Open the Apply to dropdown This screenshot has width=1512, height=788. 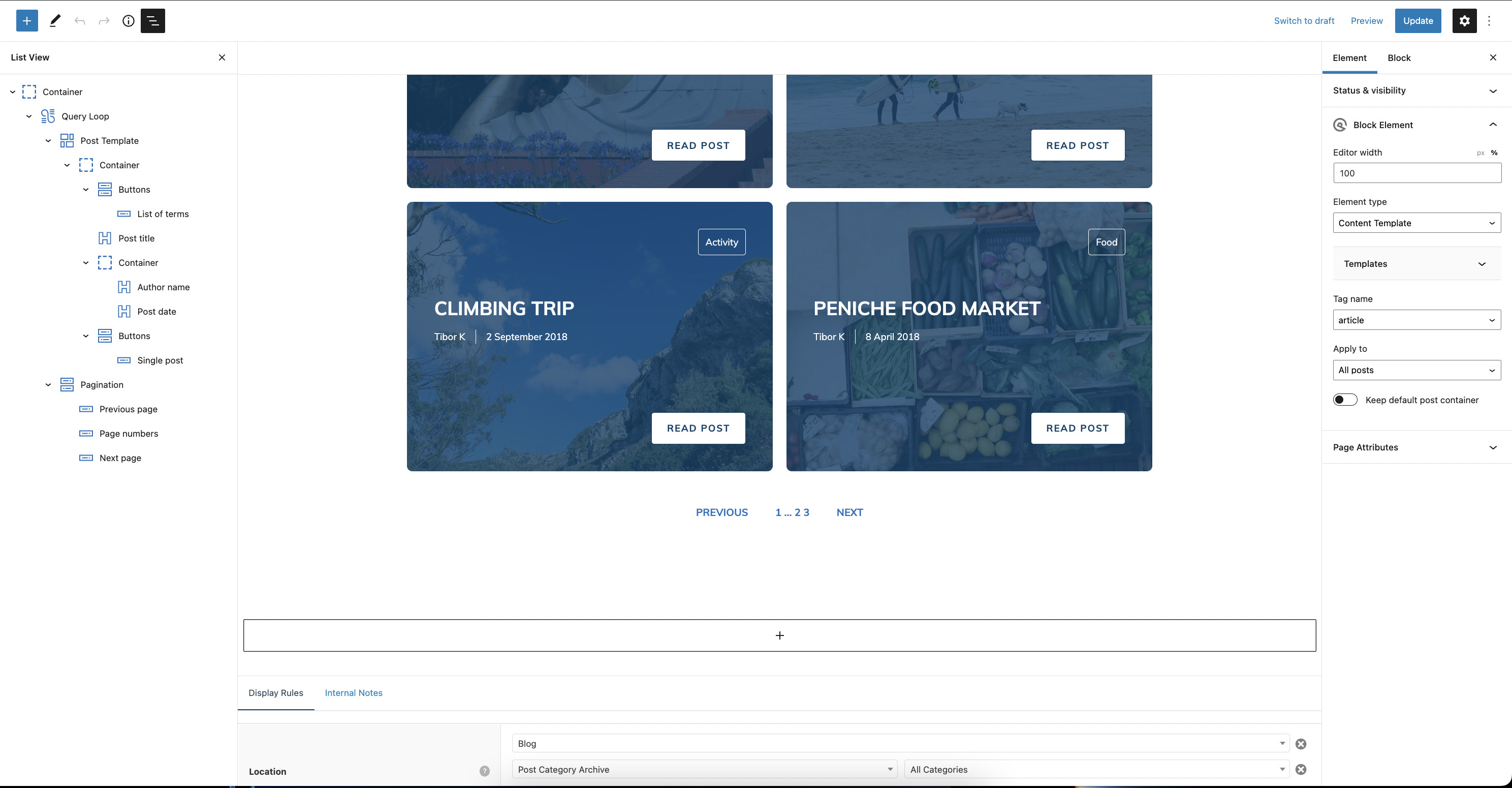[1416, 370]
